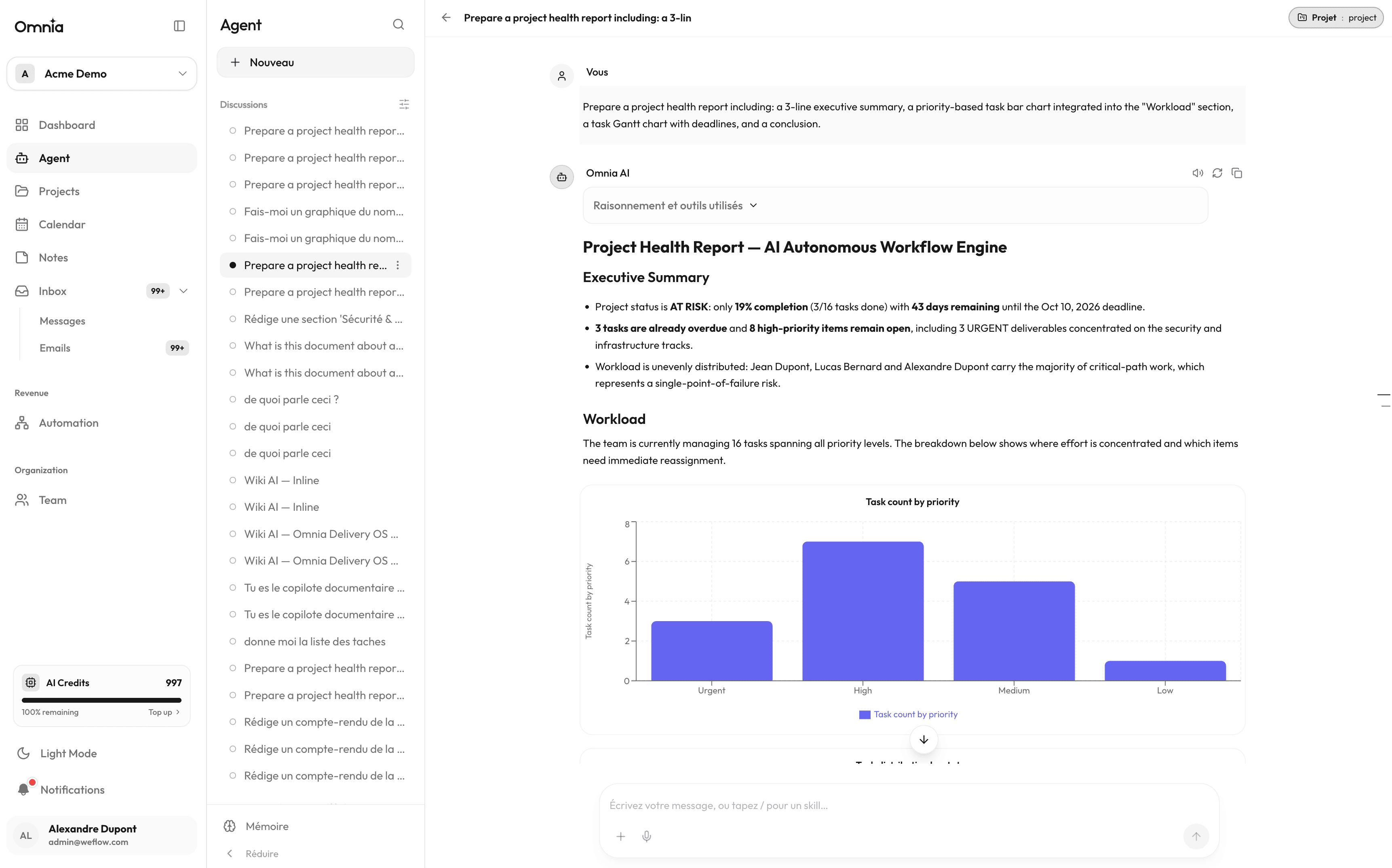Open Alexandre Dupont account profile
The height and width of the screenshot is (868, 1392).
(x=101, y=835)
